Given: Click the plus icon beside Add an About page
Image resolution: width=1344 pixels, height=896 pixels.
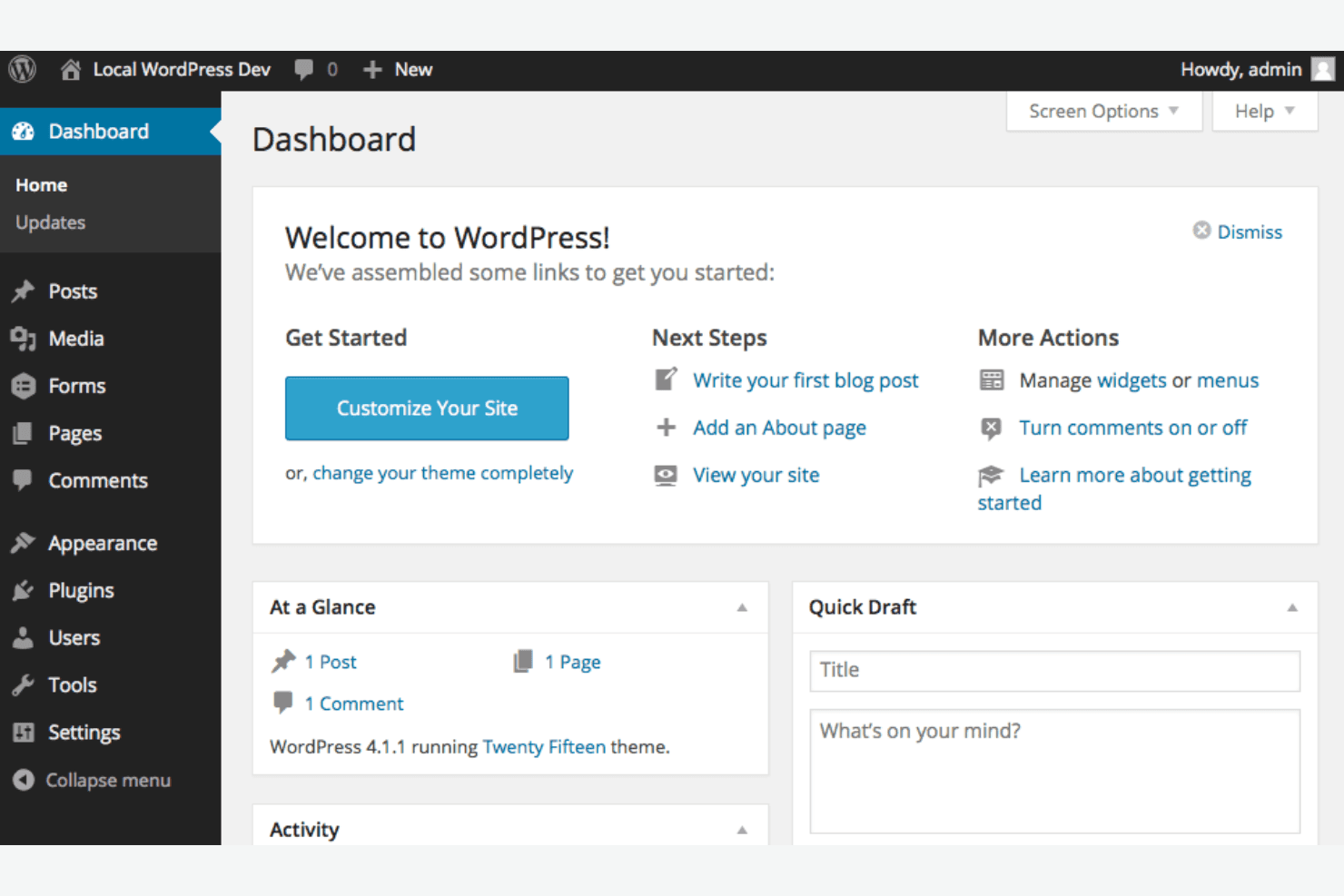Looking at the screenshot, I should coord(666,427).
